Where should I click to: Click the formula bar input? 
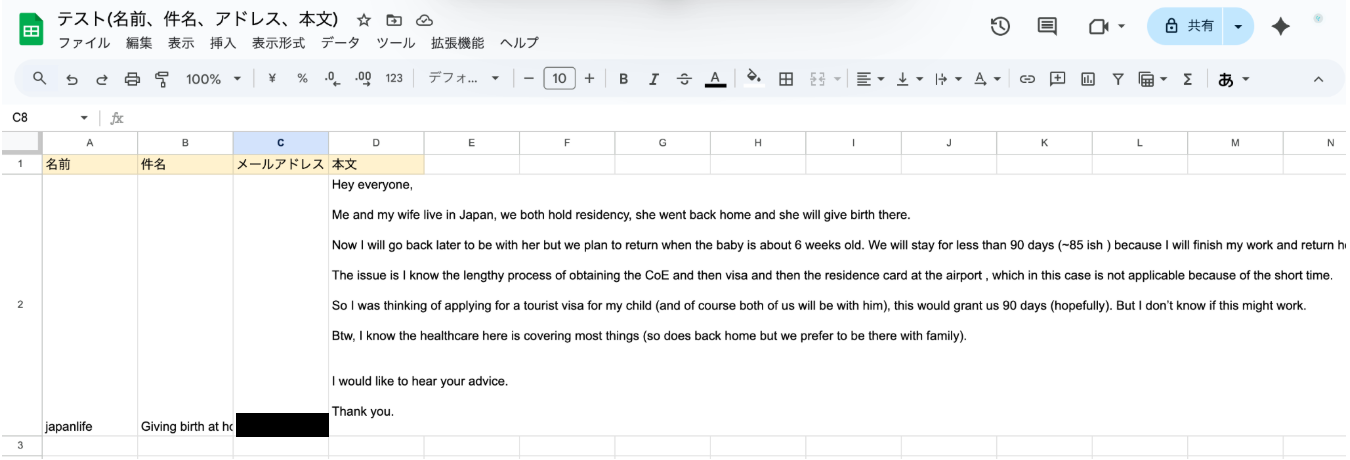pos(740,118)
